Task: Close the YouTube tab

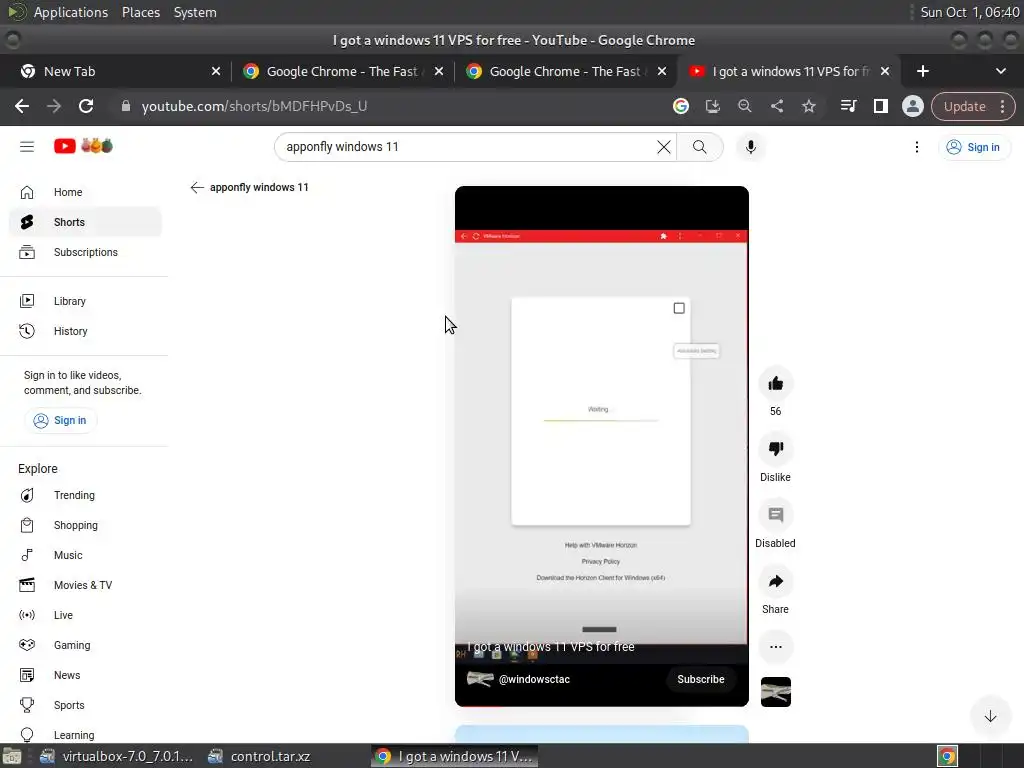Action: tap(885, 71)
